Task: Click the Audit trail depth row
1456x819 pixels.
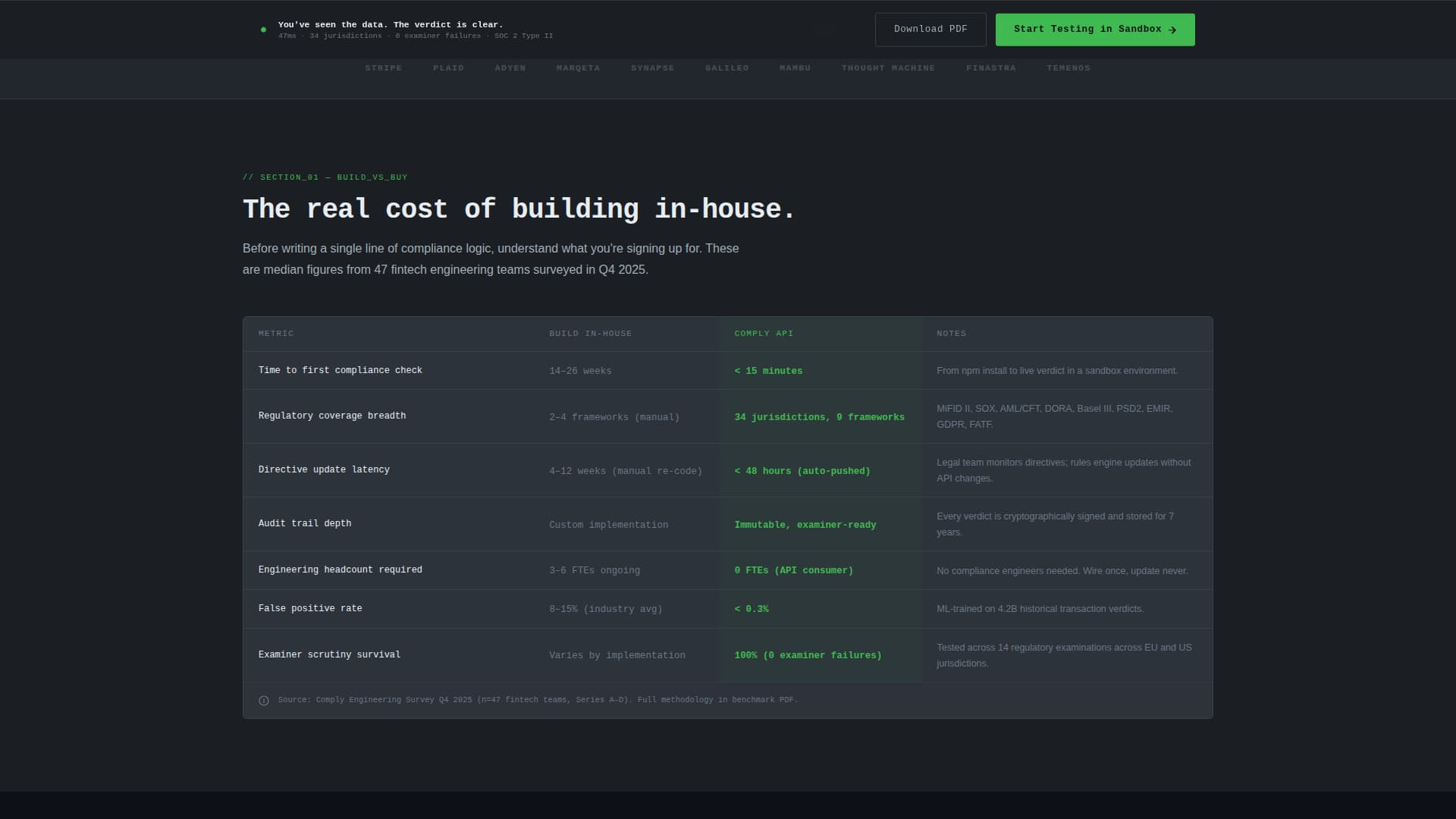Action: click(x=305, y=523)
